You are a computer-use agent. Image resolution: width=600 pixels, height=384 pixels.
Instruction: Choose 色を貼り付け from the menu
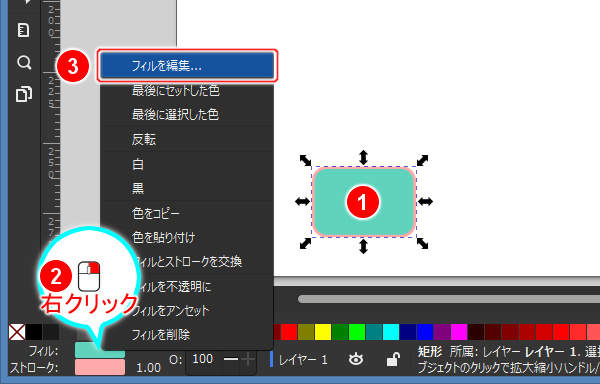pyautogui.click(x=187, y=238)
